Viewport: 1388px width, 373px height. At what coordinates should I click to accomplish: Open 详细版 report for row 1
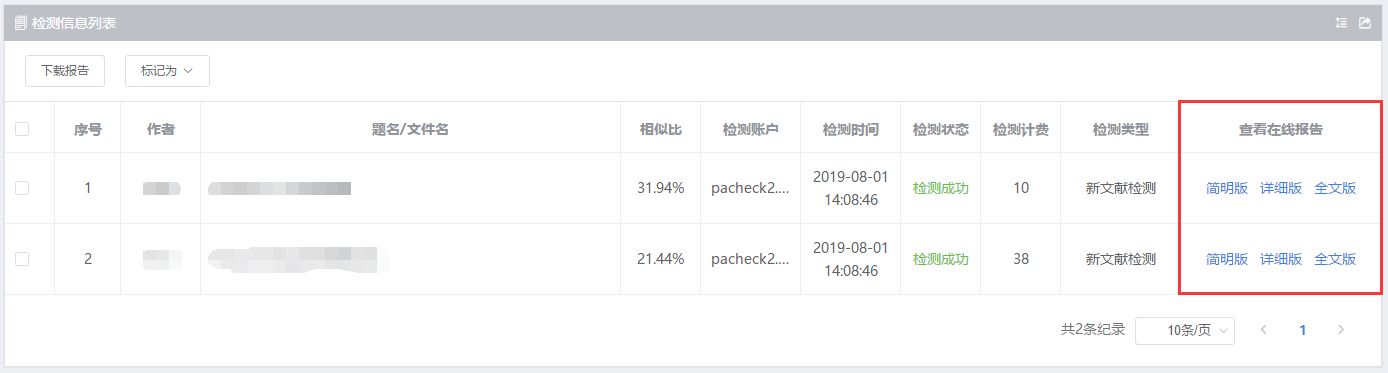coord(1281,188)
